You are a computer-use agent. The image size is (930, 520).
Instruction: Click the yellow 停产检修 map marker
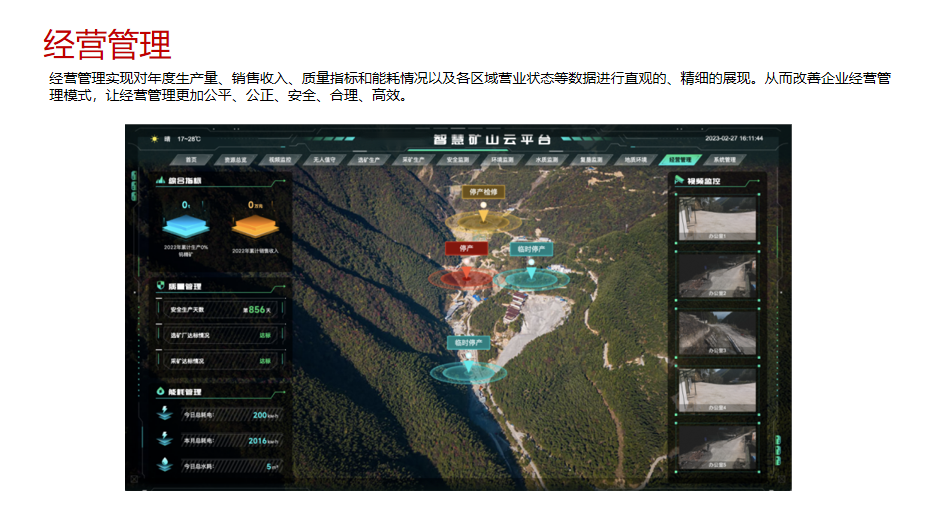click(x=483, y=191)
